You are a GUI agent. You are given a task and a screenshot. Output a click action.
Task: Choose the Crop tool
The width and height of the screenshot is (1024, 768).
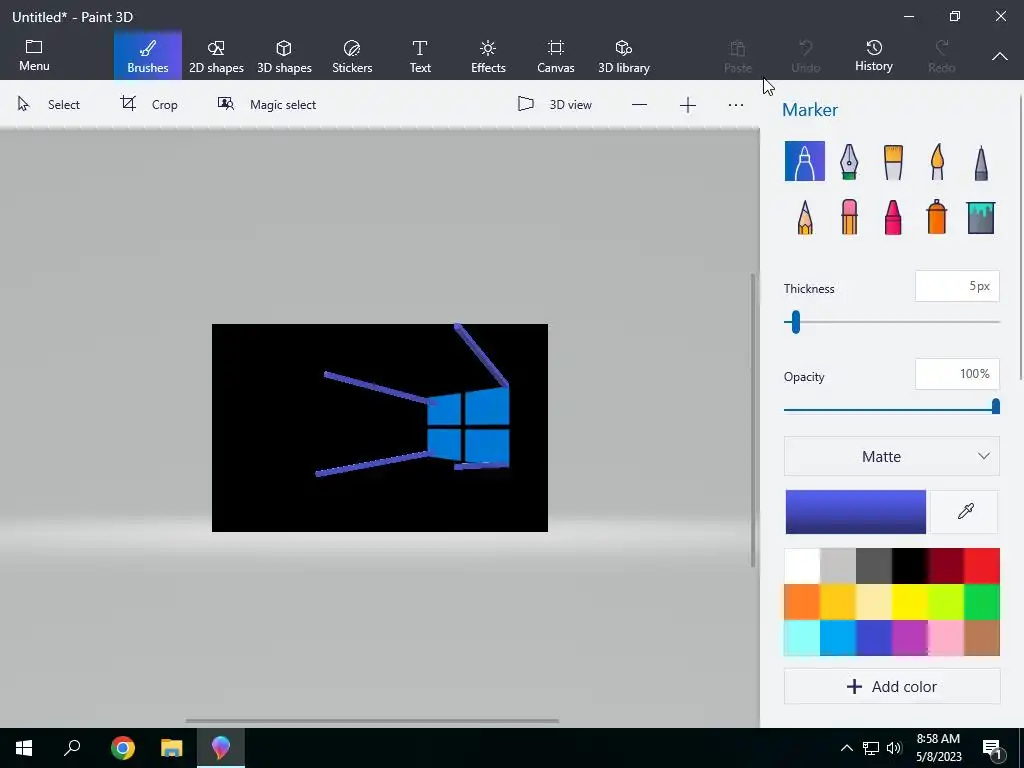149,104
